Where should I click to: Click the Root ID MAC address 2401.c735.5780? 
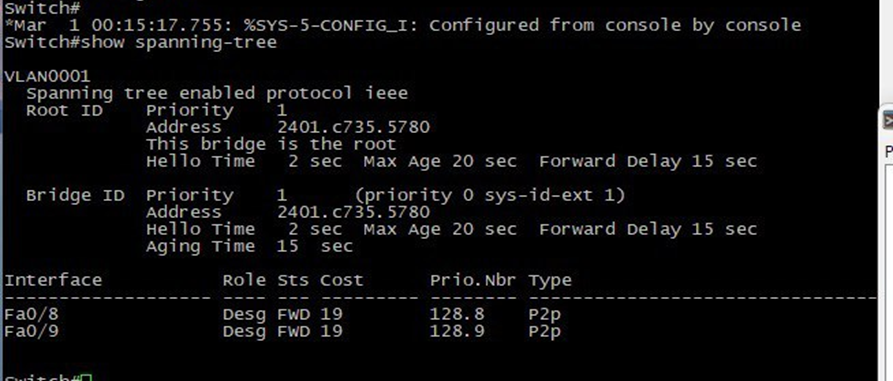point(353,127)
